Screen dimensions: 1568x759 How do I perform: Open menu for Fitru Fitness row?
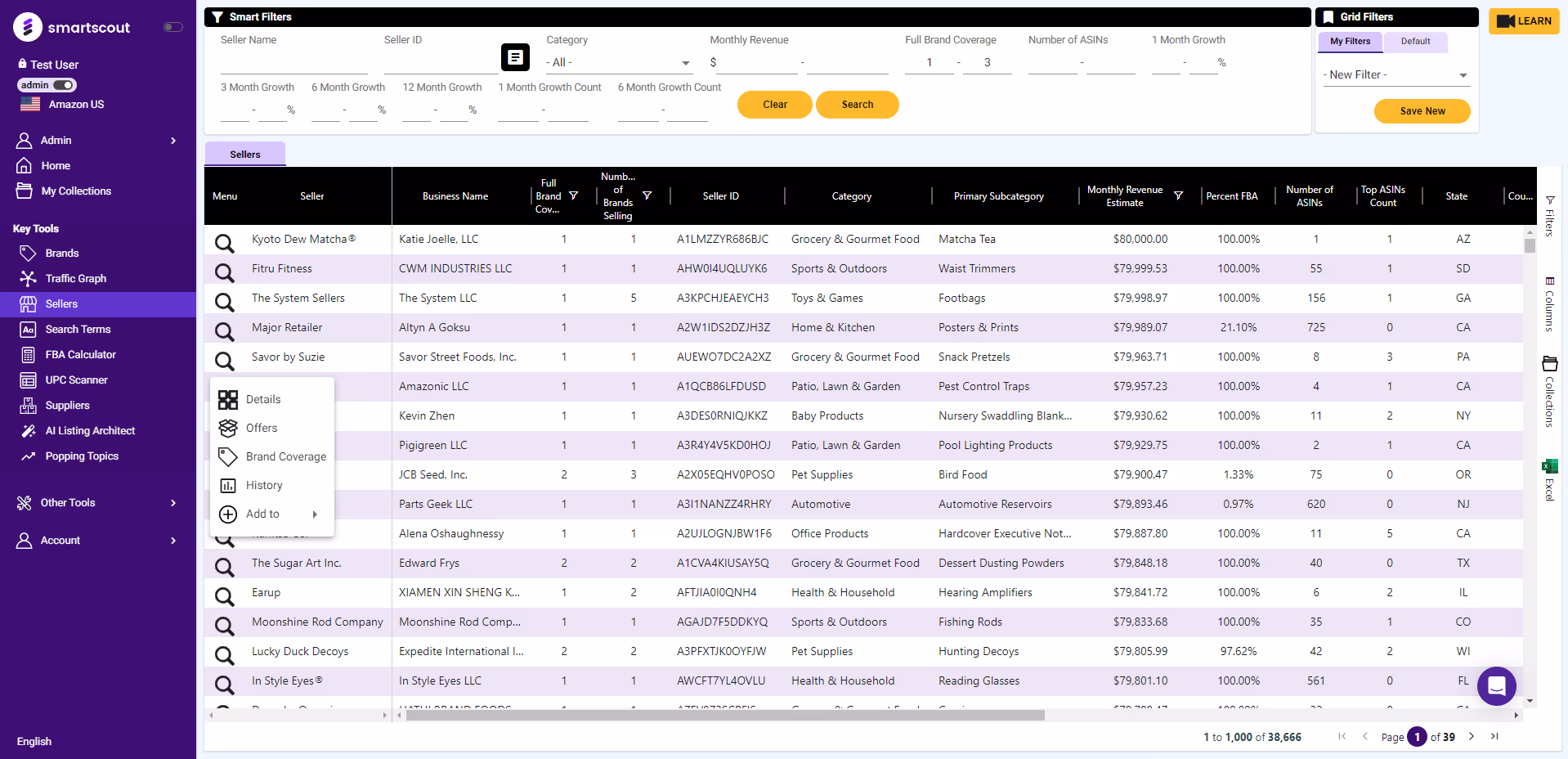[224, 272]
